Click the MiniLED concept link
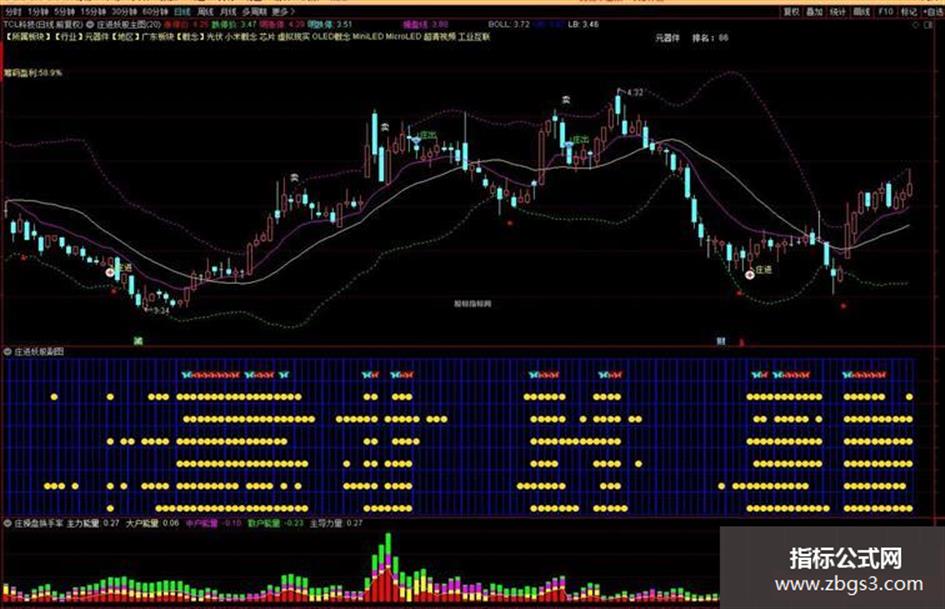 (x=368, y=37)
